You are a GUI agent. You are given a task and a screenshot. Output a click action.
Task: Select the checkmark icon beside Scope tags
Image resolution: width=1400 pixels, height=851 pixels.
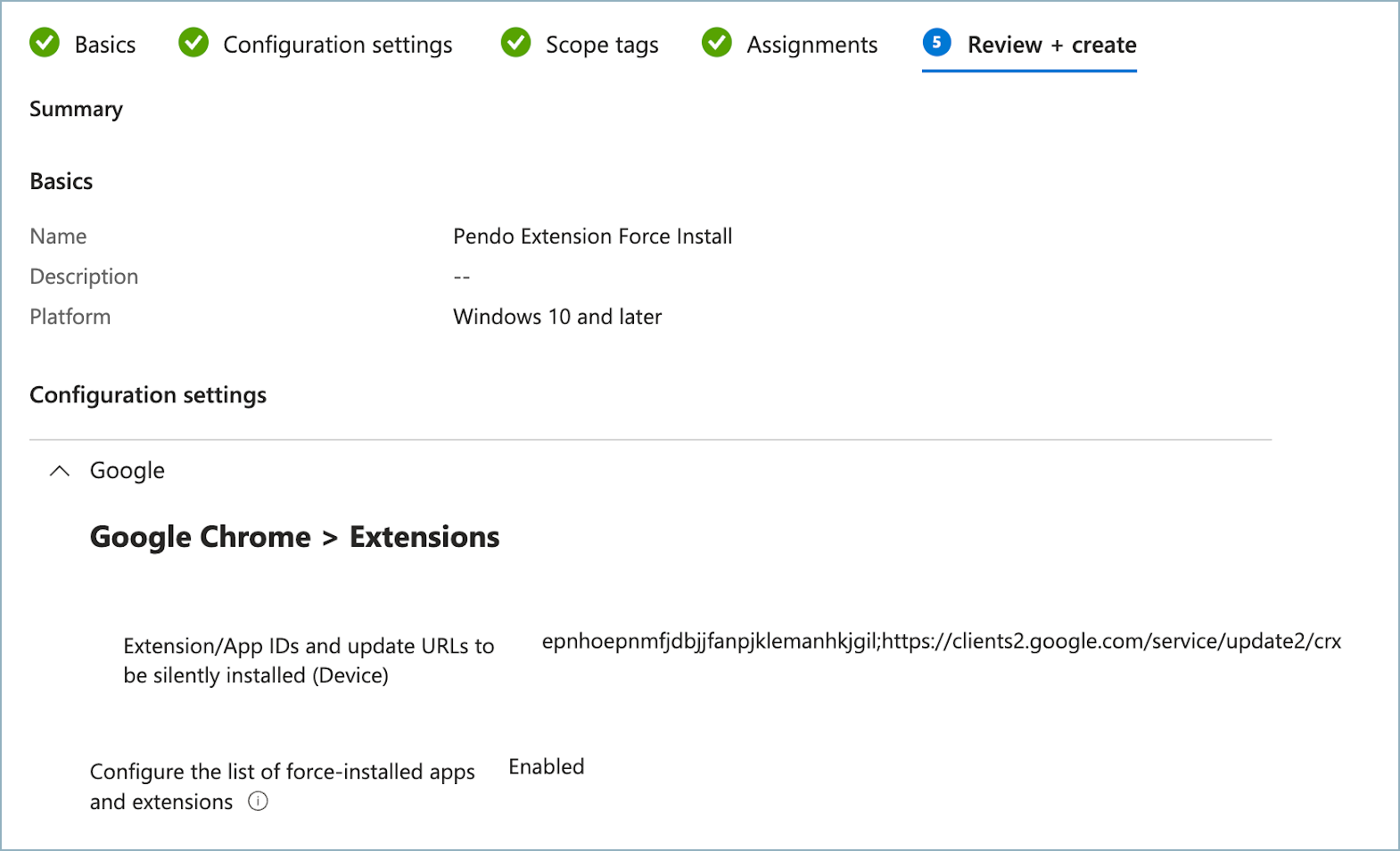(x=515, y=43)
